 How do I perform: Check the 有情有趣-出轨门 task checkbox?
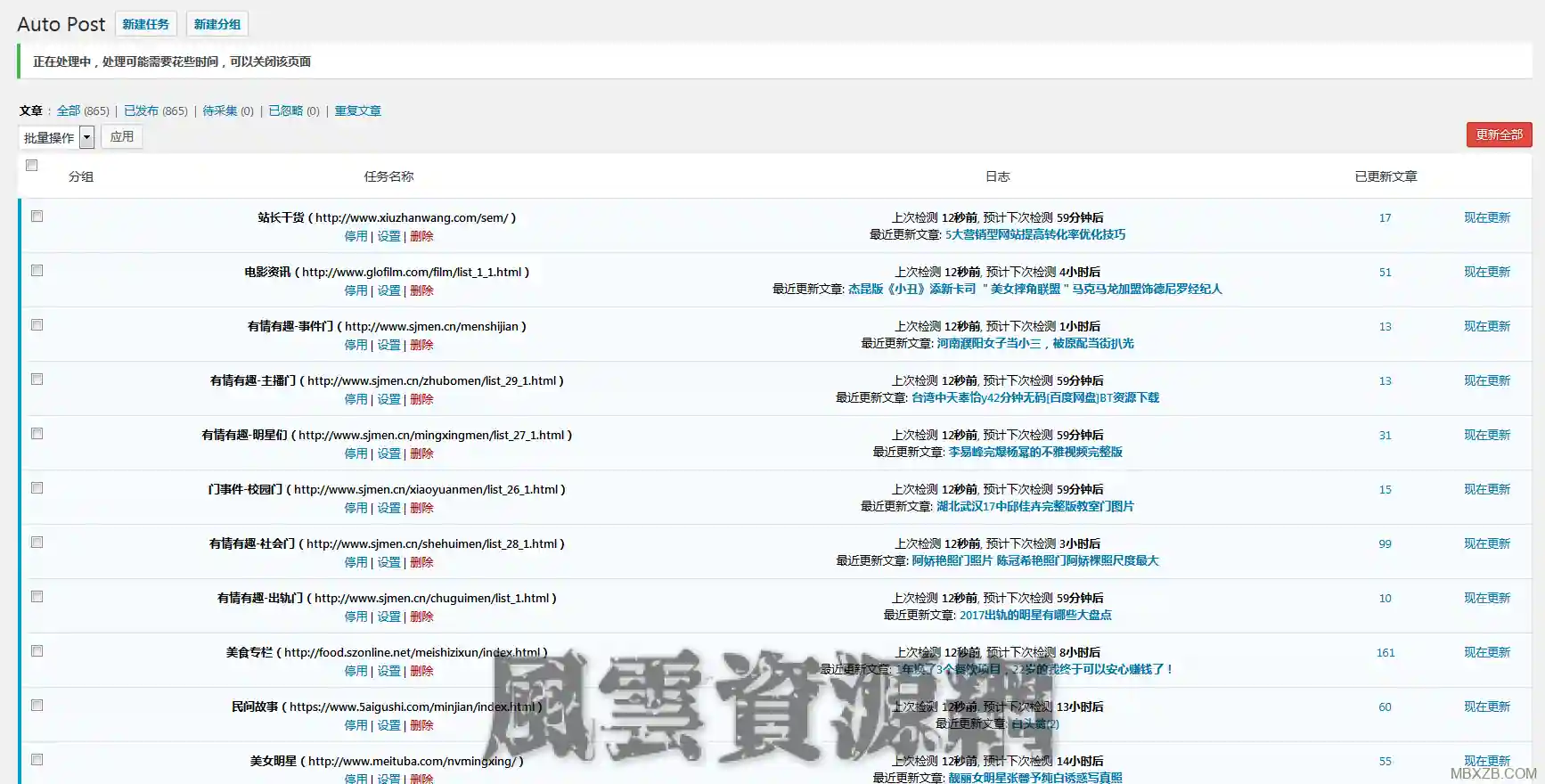pos(37,596)
